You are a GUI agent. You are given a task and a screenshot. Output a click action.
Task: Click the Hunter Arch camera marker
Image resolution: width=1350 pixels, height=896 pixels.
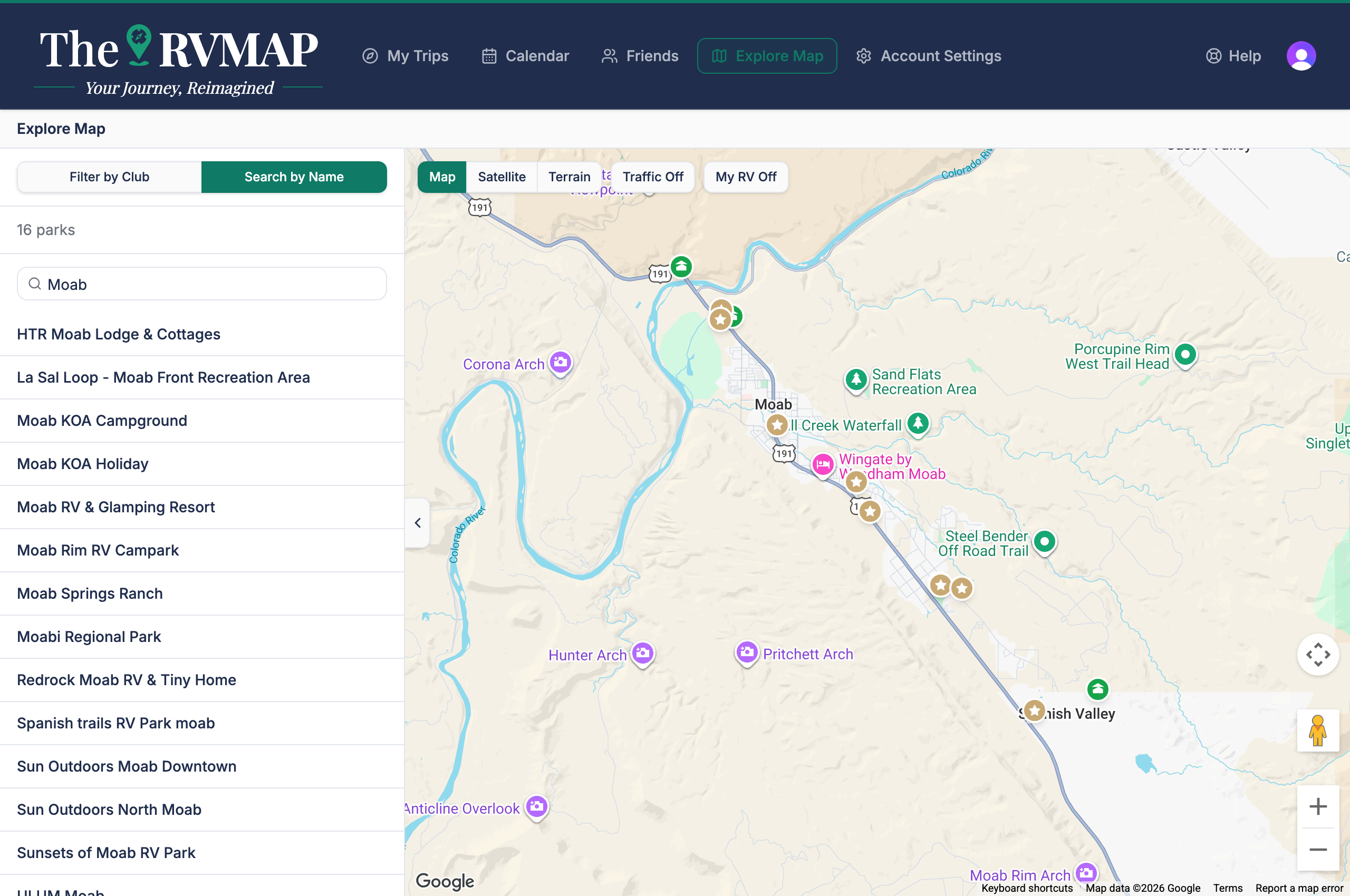pos(643,653)
